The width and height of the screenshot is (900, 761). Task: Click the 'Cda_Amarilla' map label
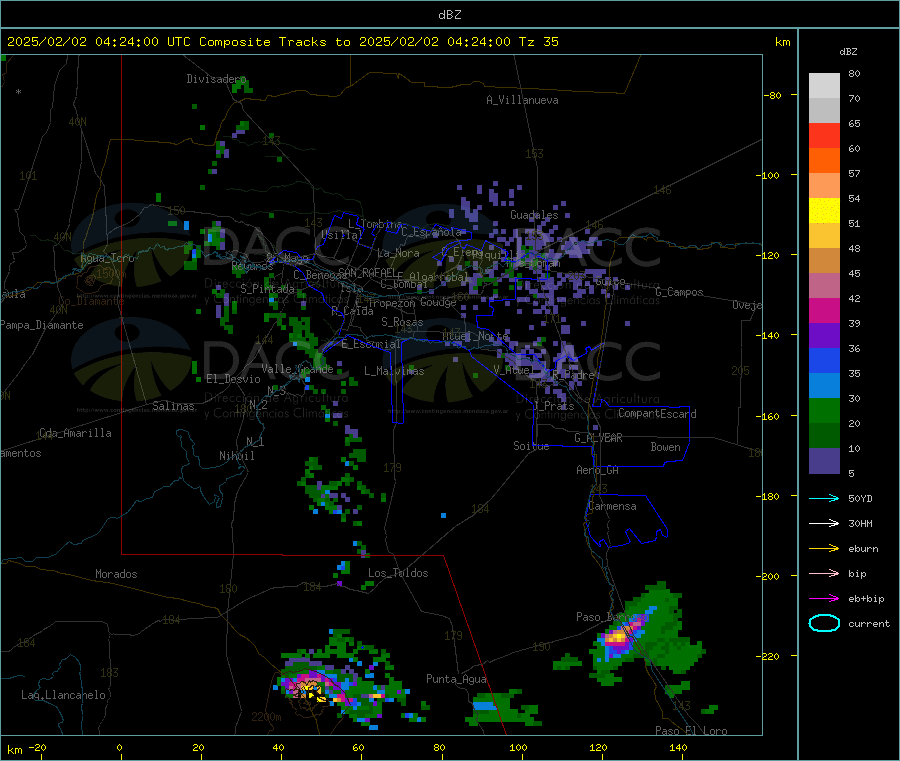pos(75,433)
